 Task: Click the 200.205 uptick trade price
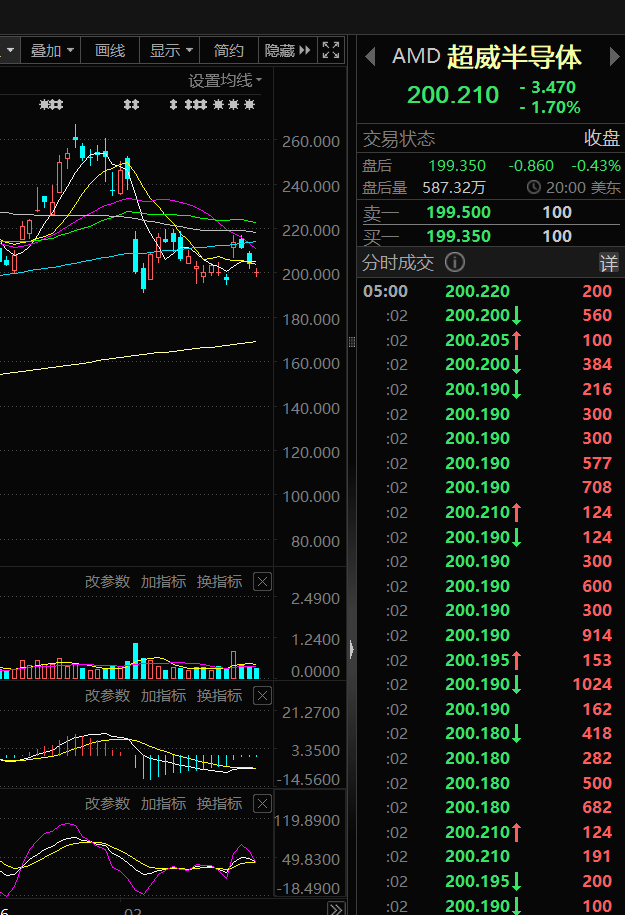(x=477, y=340)
